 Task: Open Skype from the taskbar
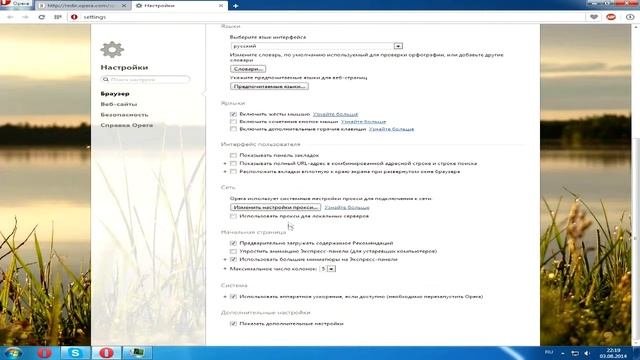point(75,353)
